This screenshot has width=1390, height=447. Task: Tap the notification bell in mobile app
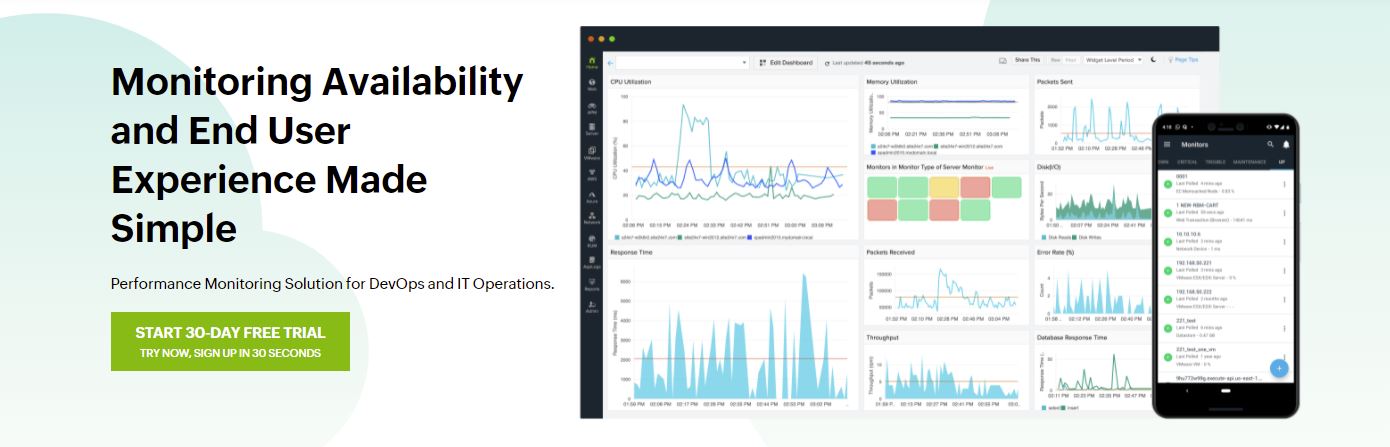pos(1286,145)
